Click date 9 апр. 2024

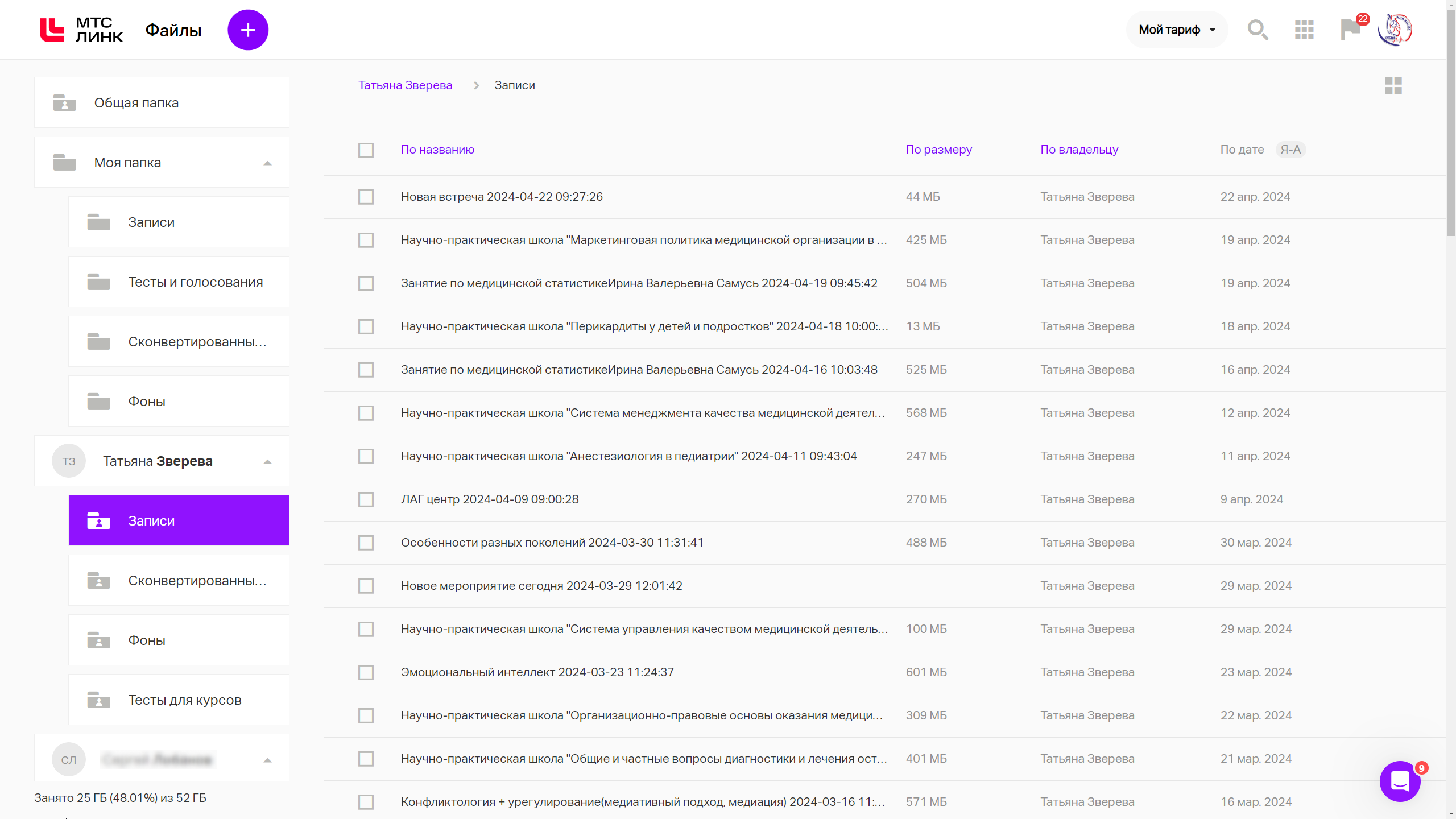(x=1252, y=499)
